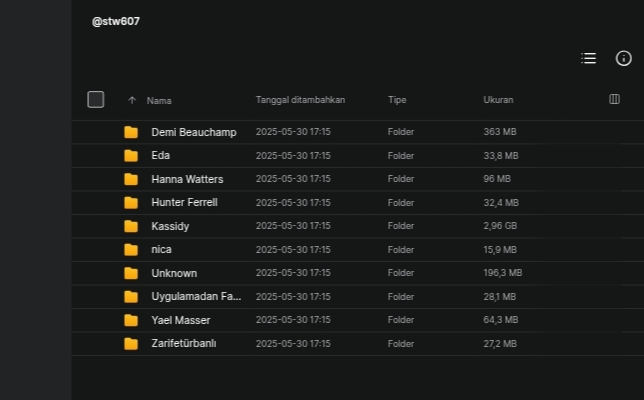Sort by the Ukuran column header
This screenshot has height=400, width=644.
(x=498, y=100)
